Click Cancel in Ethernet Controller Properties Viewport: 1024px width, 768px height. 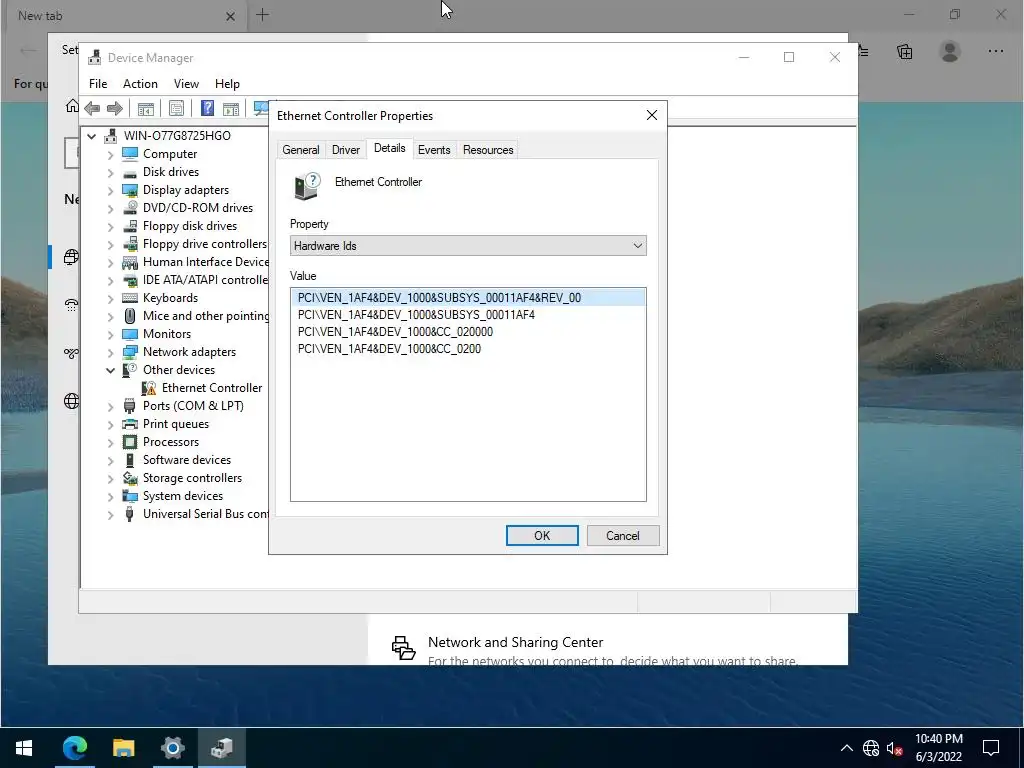[622, 536]
